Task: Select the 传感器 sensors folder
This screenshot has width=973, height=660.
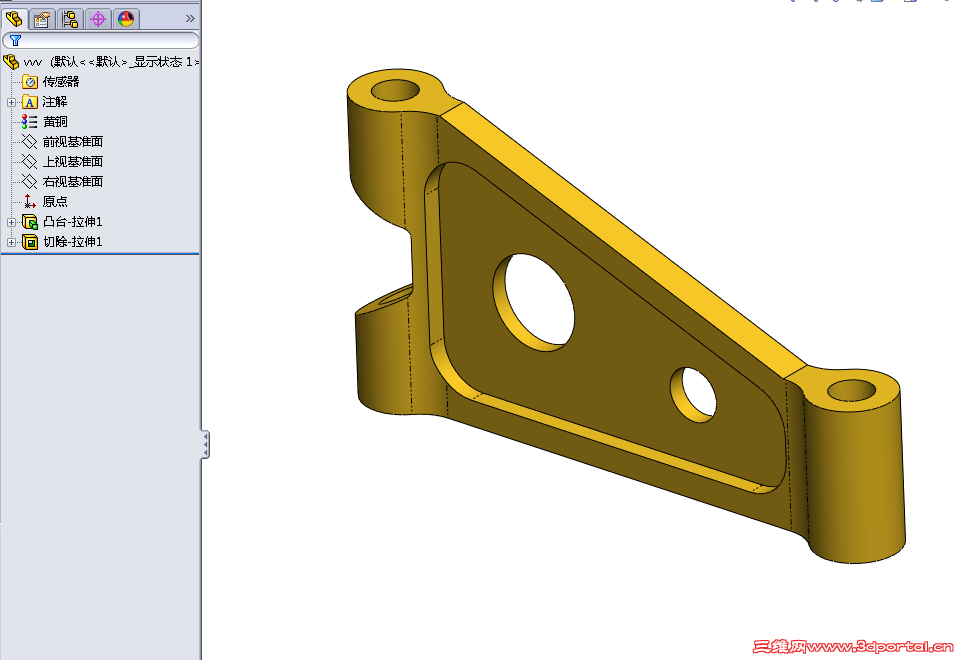Action: pyautogui.click(x=51, y=81)
